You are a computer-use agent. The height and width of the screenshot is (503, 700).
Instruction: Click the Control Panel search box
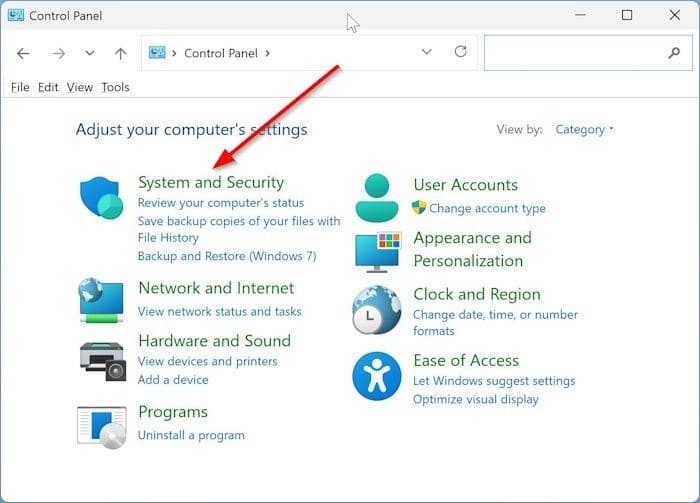pos(575,53)
